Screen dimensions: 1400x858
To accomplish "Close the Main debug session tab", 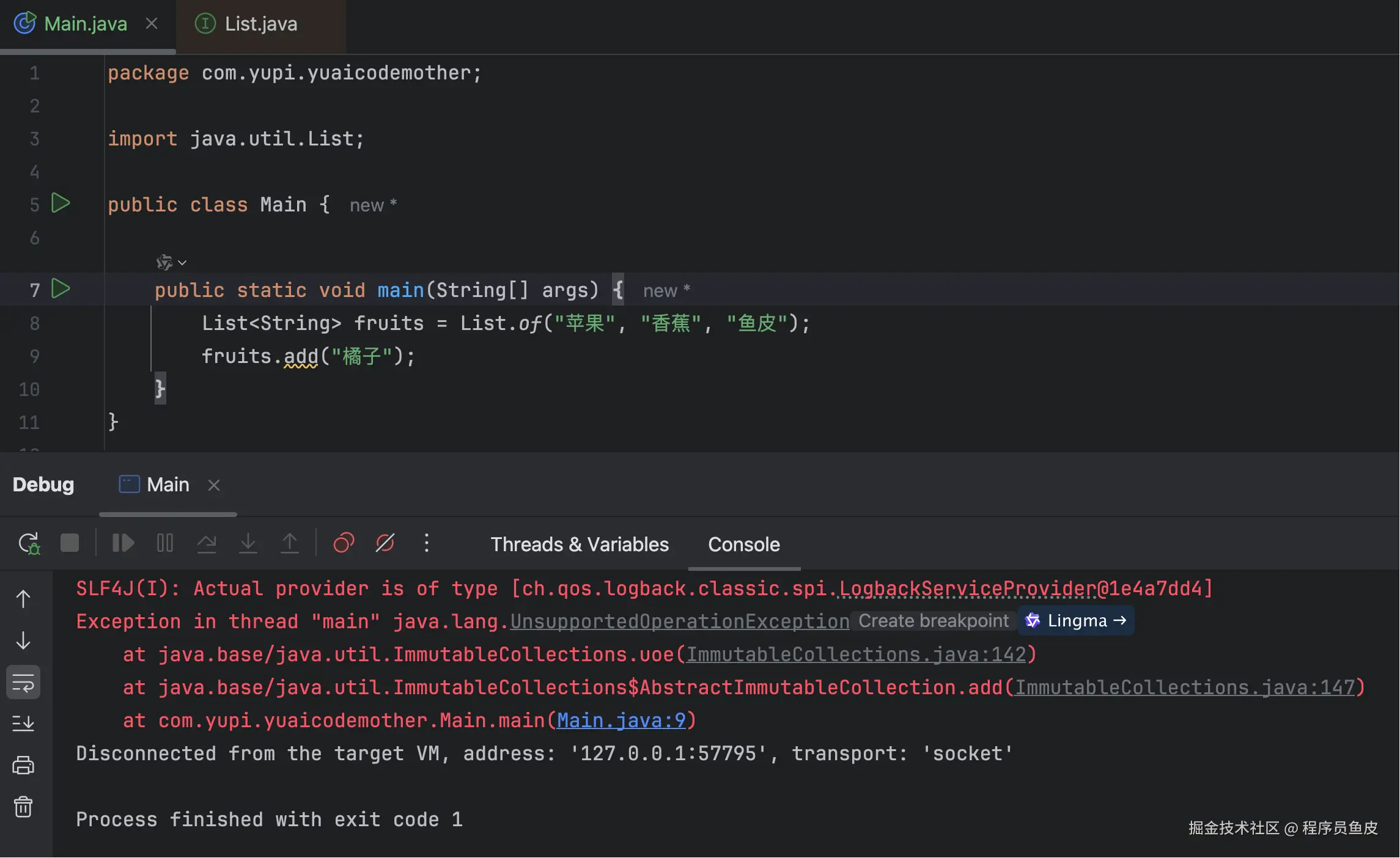I will [214, 485].
